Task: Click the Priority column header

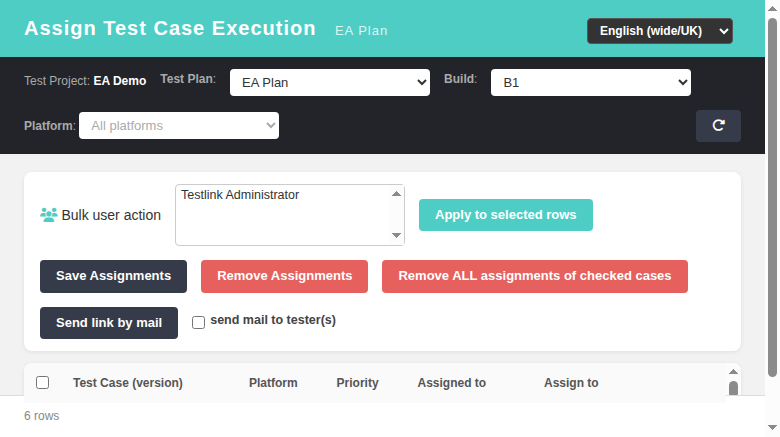Action: point(357,383)
